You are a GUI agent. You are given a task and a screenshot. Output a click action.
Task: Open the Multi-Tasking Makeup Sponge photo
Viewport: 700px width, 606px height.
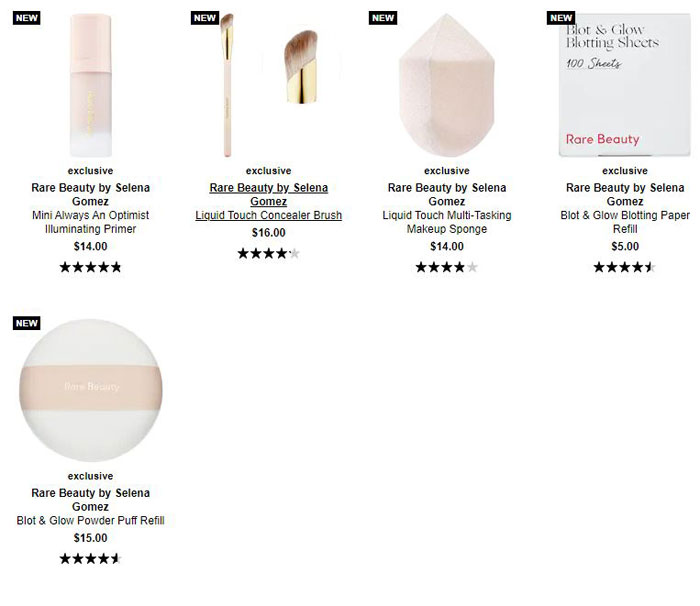446,85
